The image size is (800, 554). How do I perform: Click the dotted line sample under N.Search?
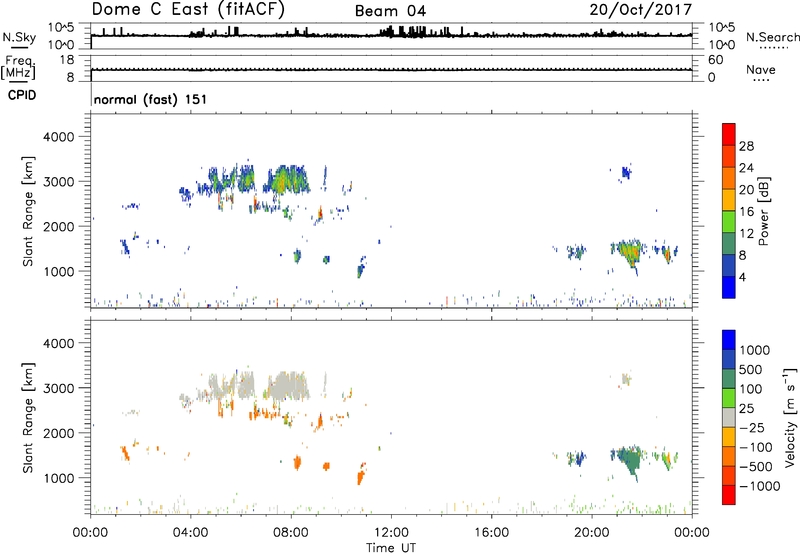click(773, 47)
